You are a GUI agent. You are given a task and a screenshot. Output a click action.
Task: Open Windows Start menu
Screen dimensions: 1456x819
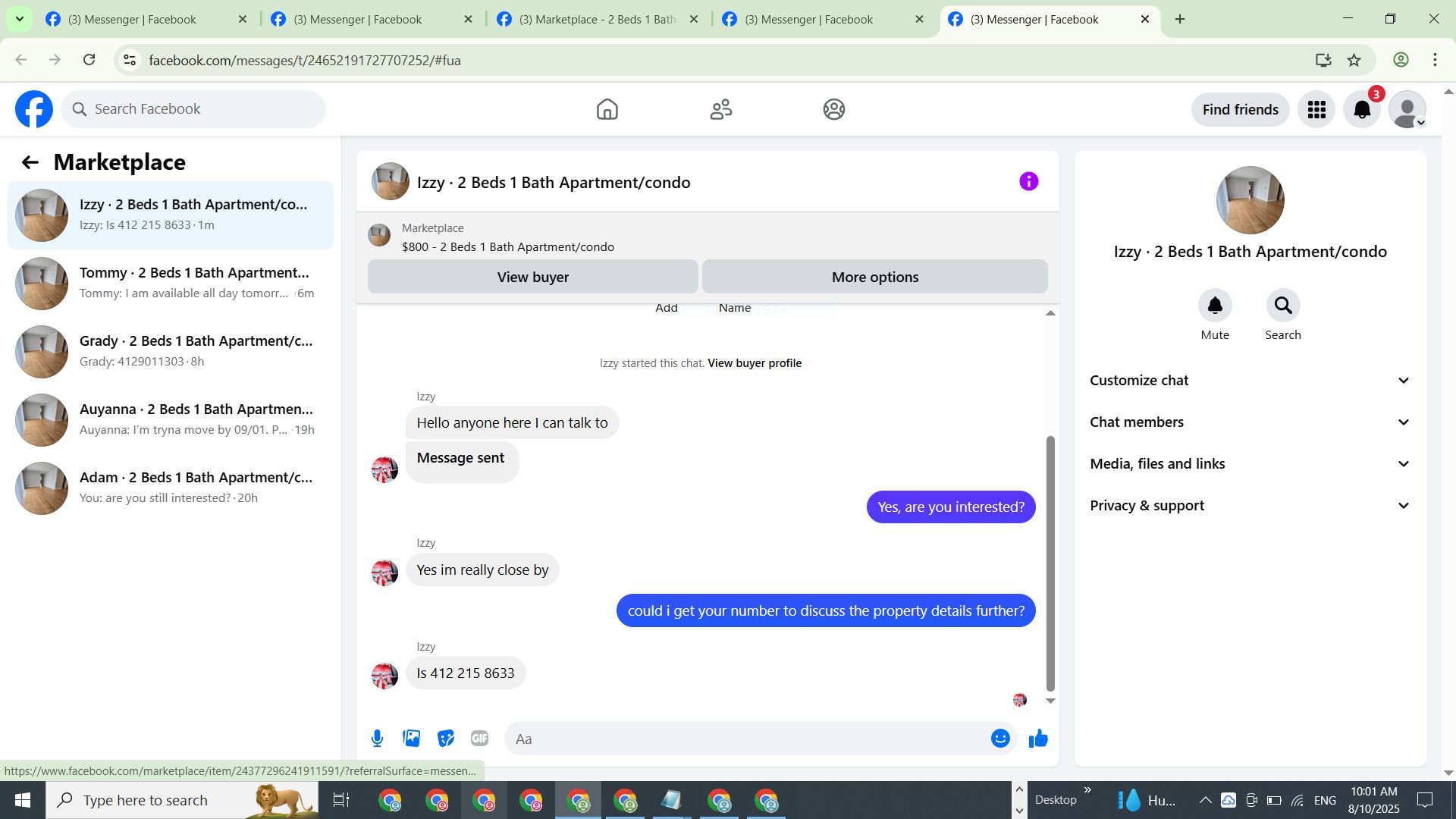[x=22, y=800]
